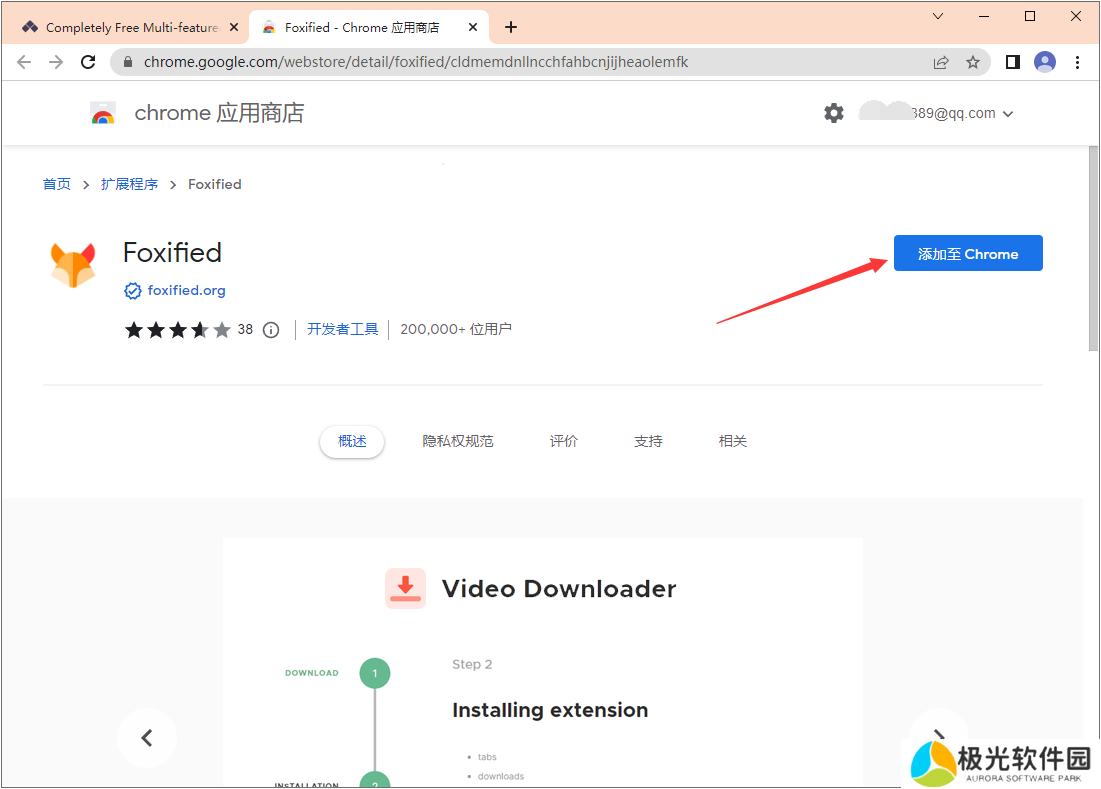Open the tab search chevron in title bar
The height and width of the screenshot is (789, 1101).
(938, 16)
